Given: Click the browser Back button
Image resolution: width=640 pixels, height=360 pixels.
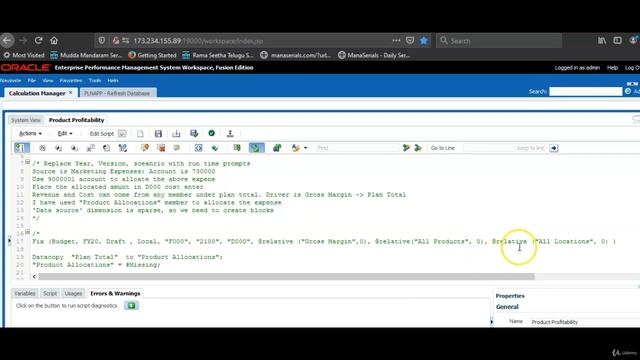Looking at the screenshot, I should click(7, 40).
